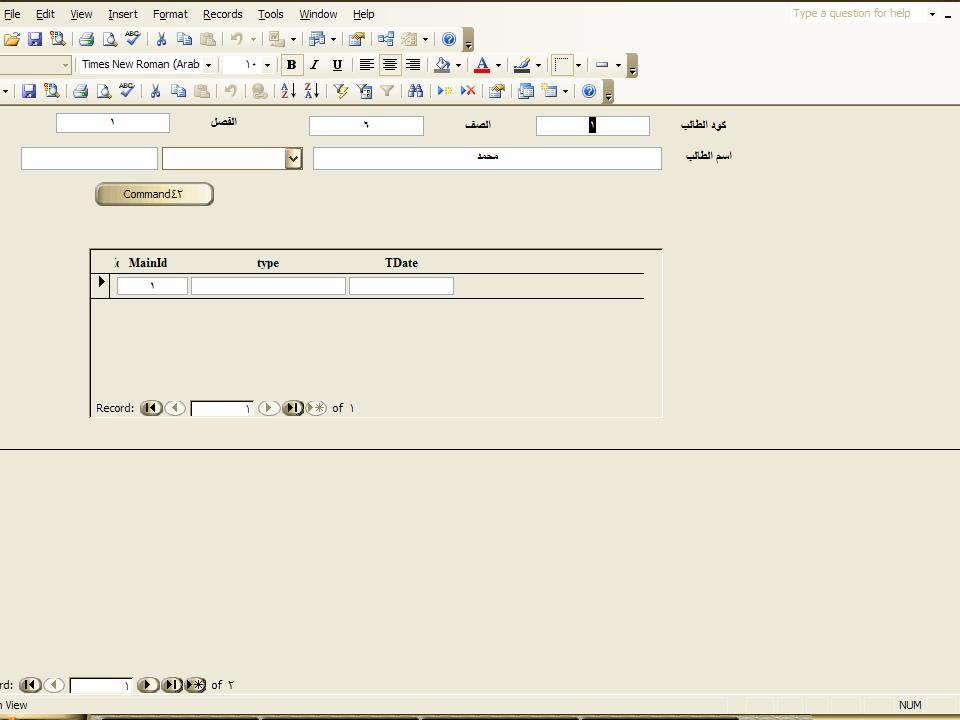Sort descending Z to A
Image resolution: width=960 pixels, height=720 pixels.
312,91
